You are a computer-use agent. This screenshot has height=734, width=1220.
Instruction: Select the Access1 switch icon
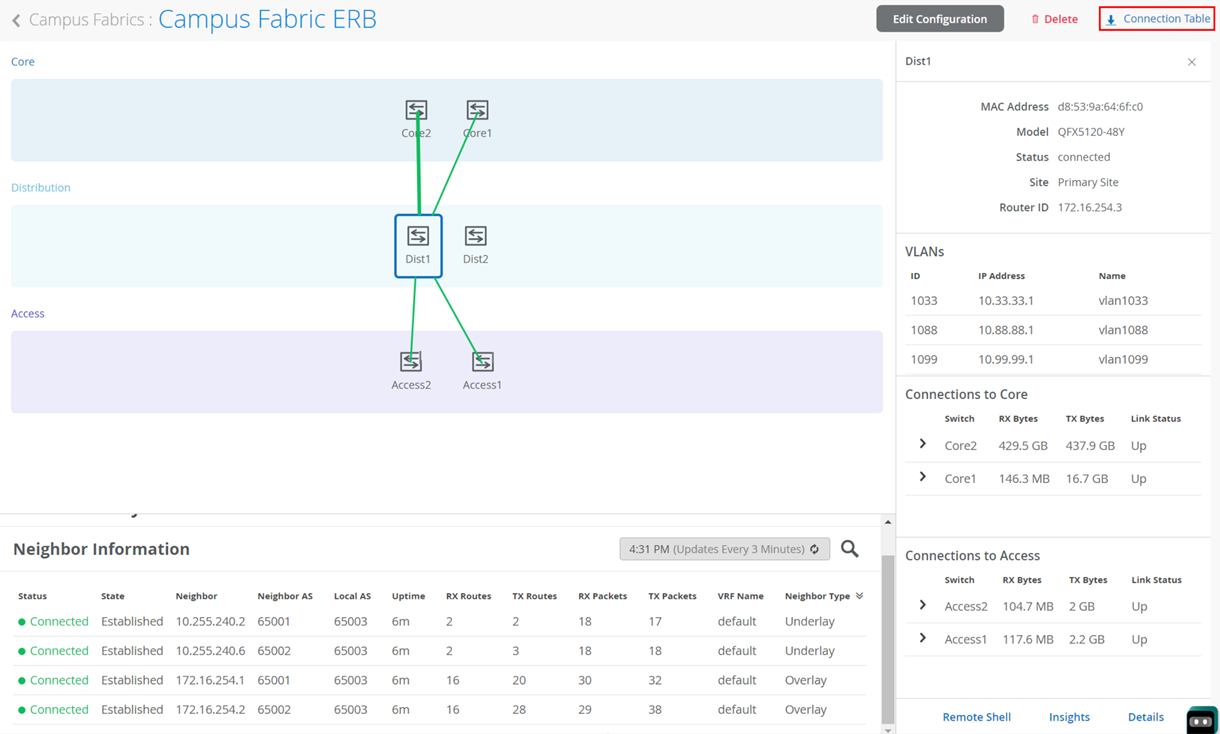coord(482,361)
